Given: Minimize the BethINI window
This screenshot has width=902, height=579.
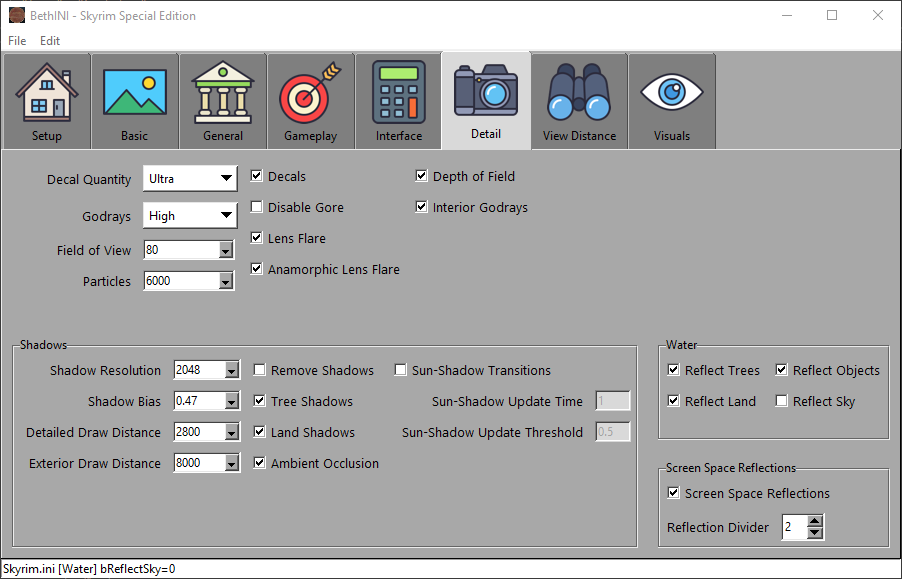Looking at the screenshot, I should [x=787, y=16].
